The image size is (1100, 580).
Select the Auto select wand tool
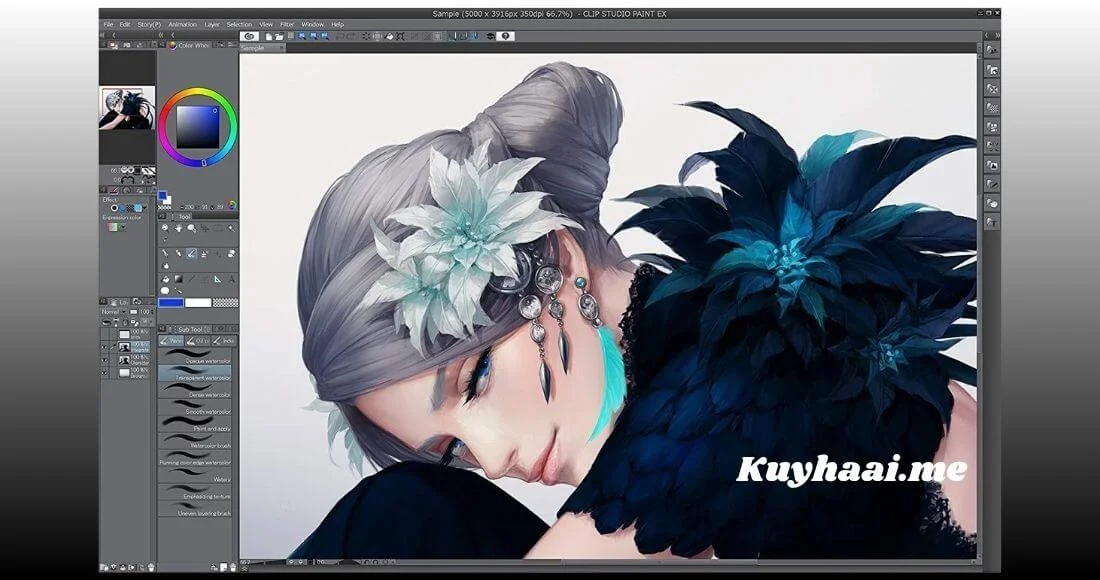232,229
